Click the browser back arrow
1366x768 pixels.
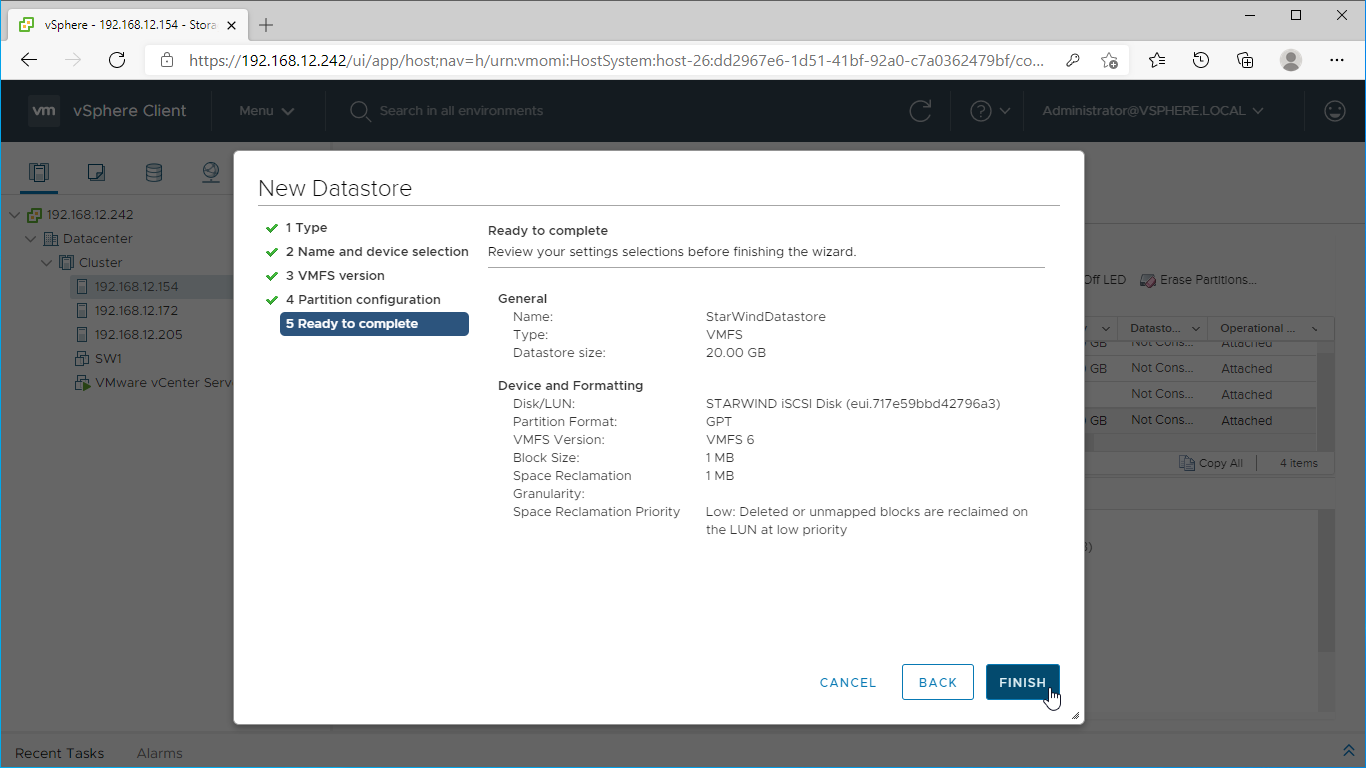[x=29, y=60]
